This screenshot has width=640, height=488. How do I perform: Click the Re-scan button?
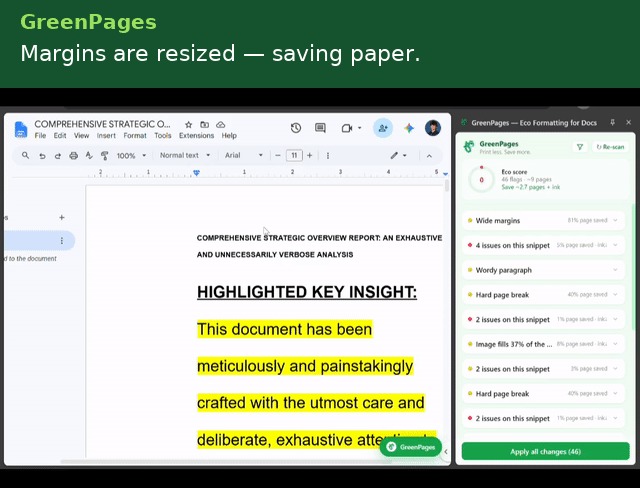[610, 147]
